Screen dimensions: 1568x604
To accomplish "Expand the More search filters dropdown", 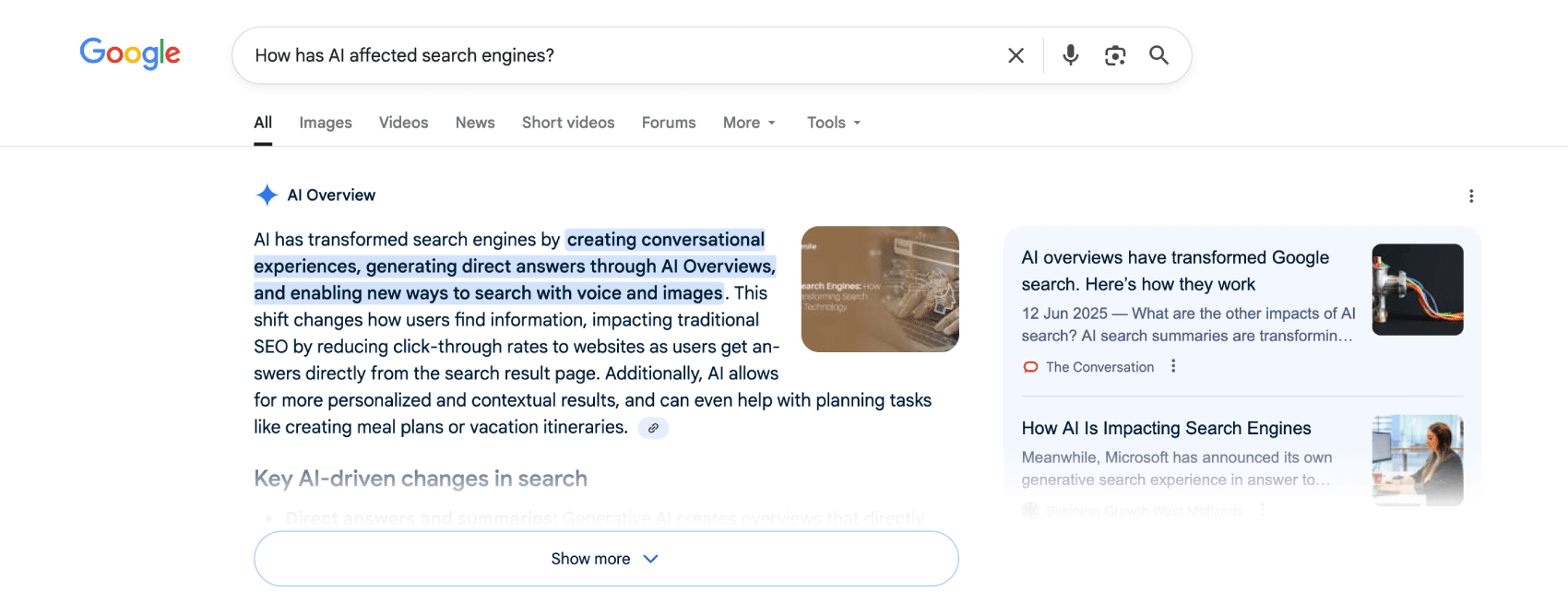I will [749, 123].
